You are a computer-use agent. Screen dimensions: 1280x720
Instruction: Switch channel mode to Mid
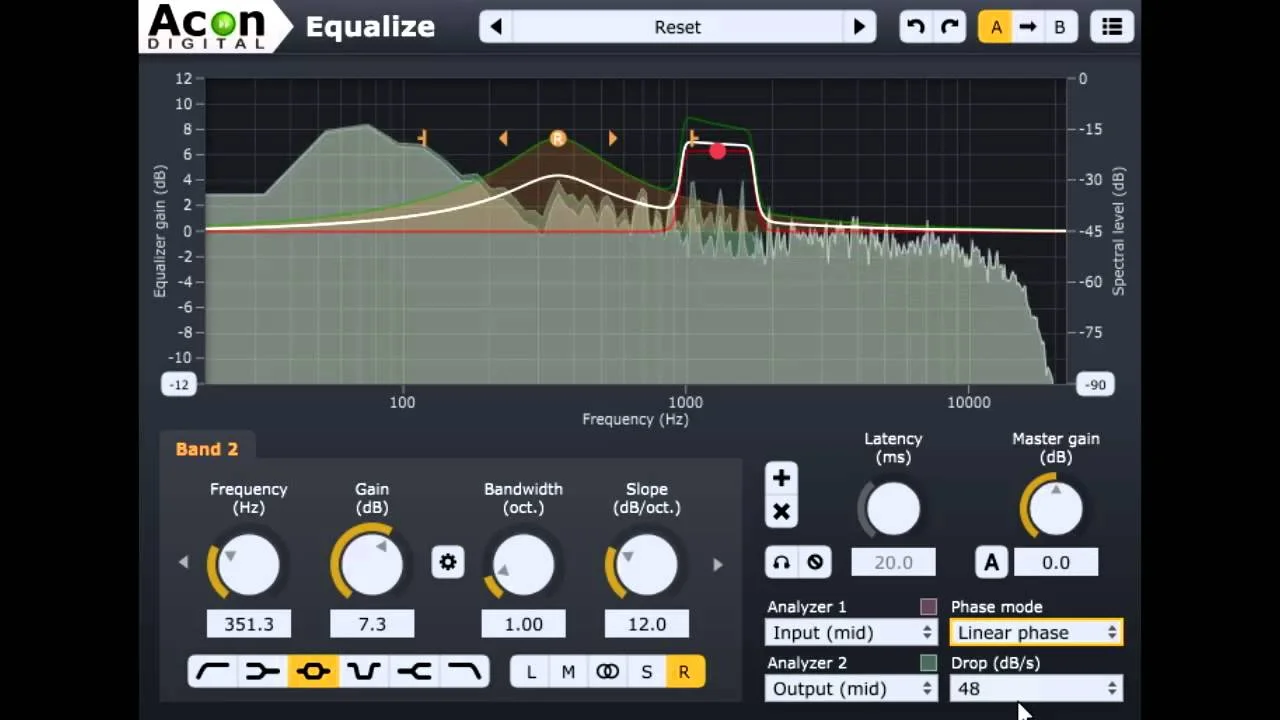tap(568, 671)
